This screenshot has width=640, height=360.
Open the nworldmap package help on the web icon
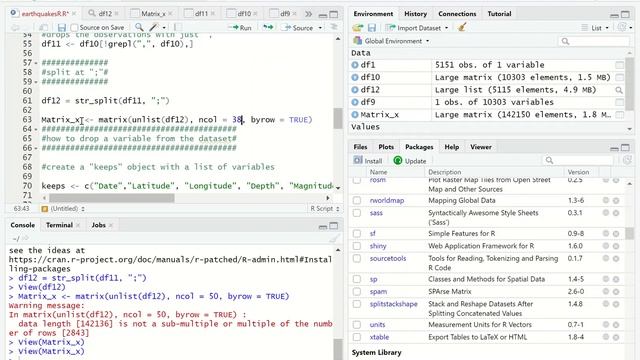[606, 200]
